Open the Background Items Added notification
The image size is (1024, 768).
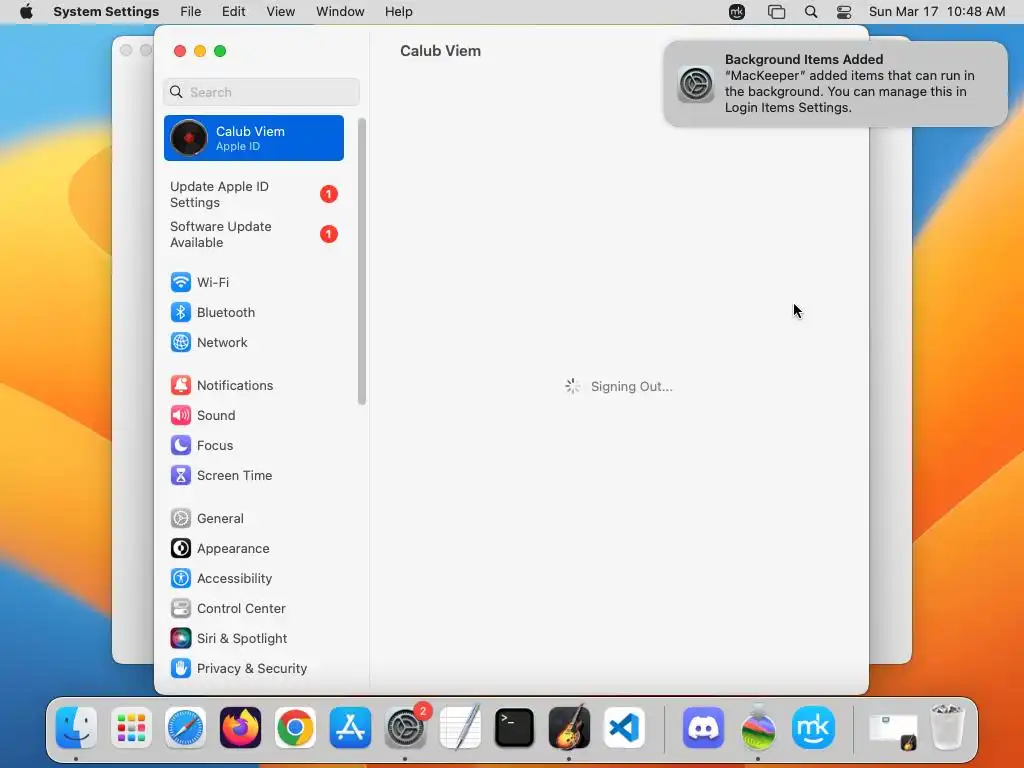point(835,84)
